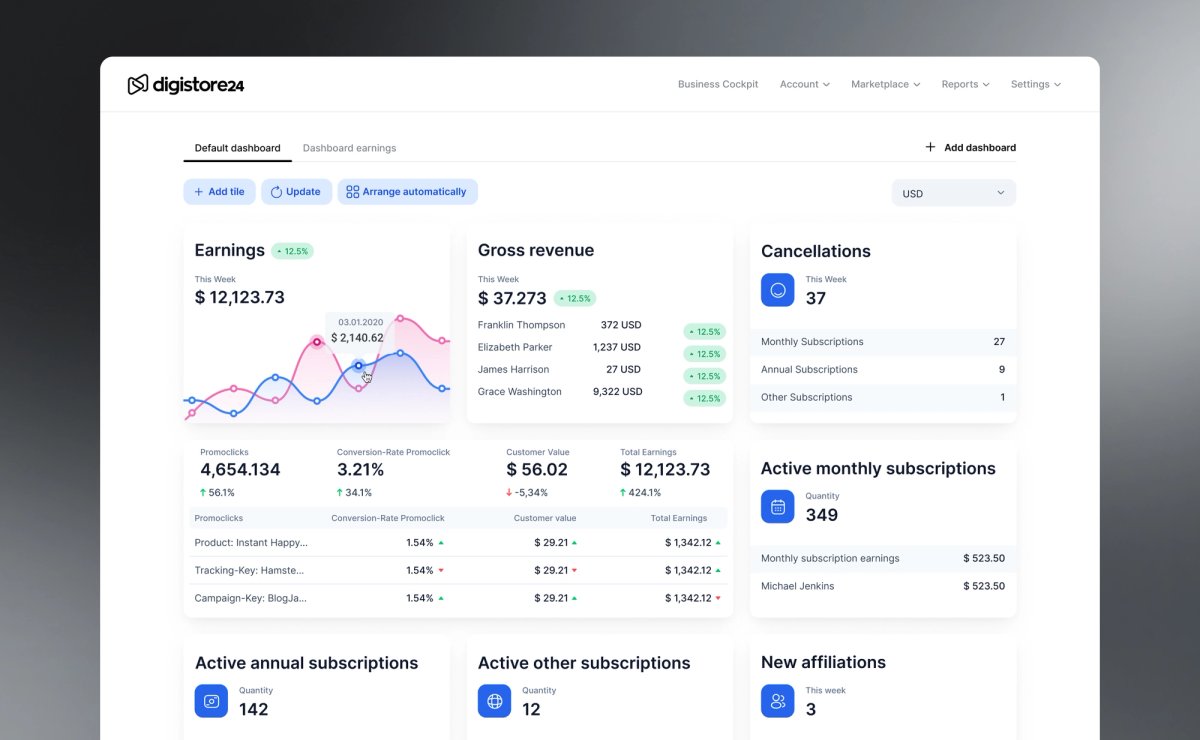Click the Add dashboard button
Screen dimensions: 1200x740
[971, 147]
